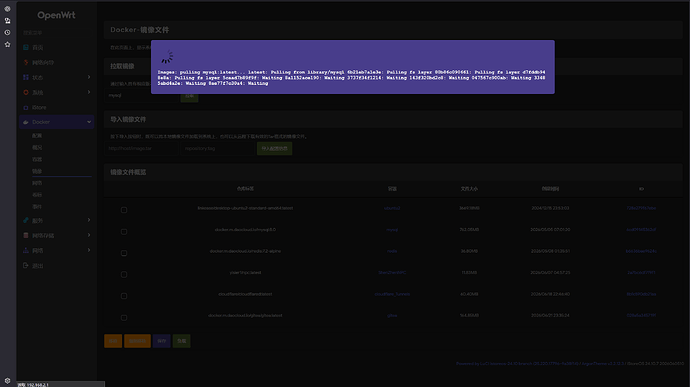Click the purple save button below table
This screenshot has width=690, height=387.
[x=161, y=341]
